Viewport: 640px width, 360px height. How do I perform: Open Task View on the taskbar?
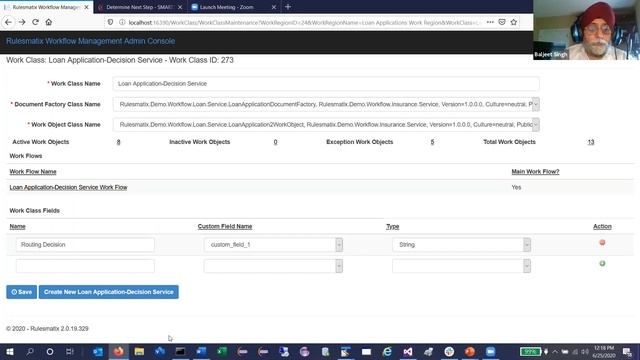[70, 351]
